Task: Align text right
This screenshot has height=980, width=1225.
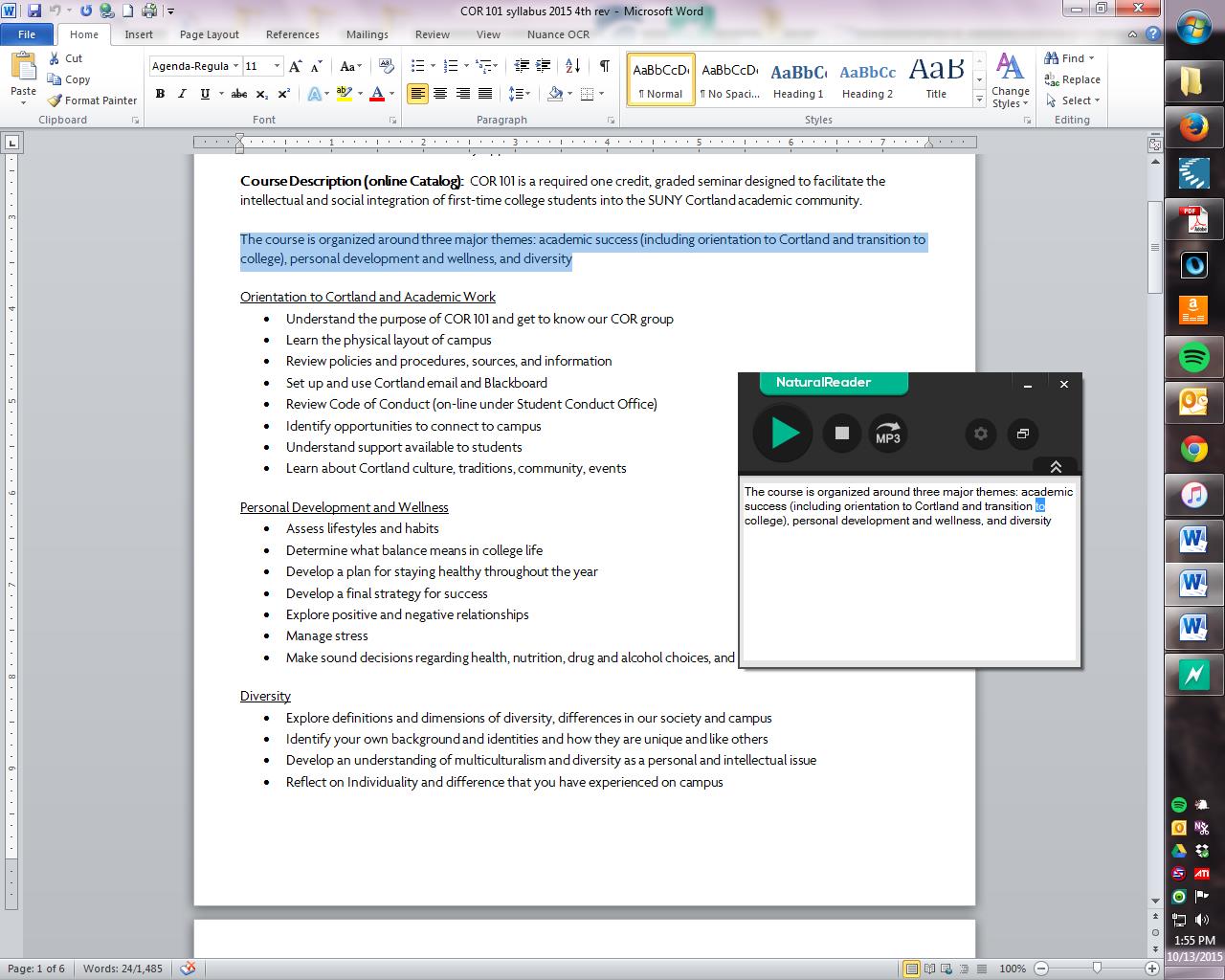Action: [463, 94]
